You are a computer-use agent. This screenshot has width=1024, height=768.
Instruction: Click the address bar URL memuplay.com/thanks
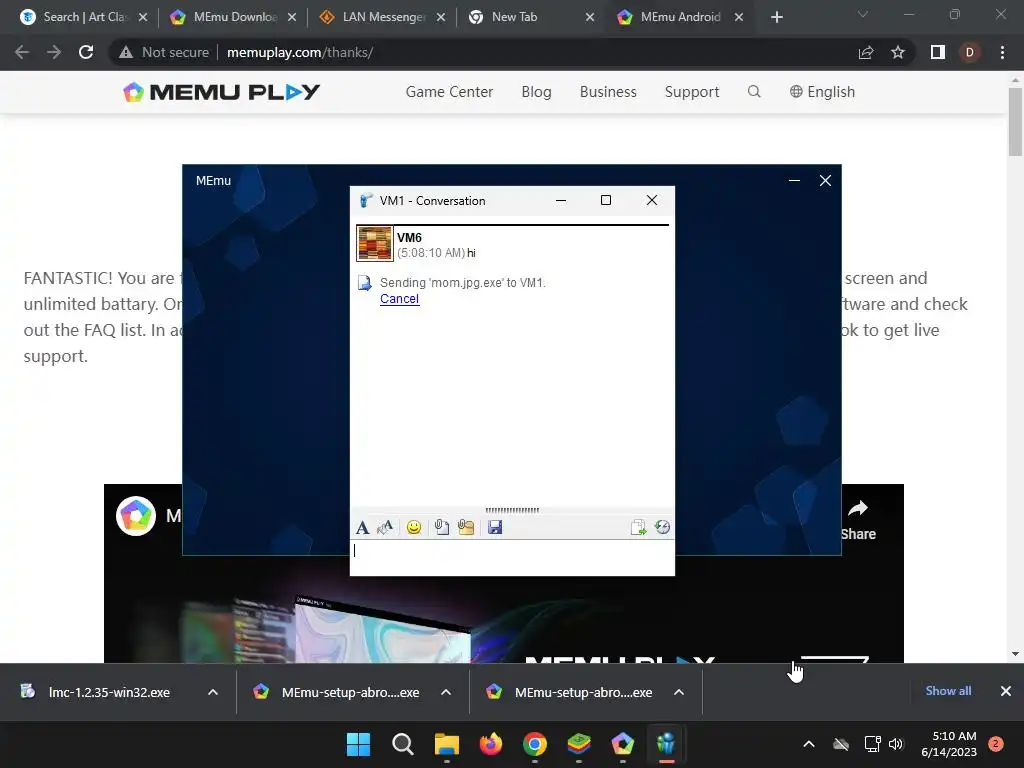pyautogui.click(x=300, y=52)
